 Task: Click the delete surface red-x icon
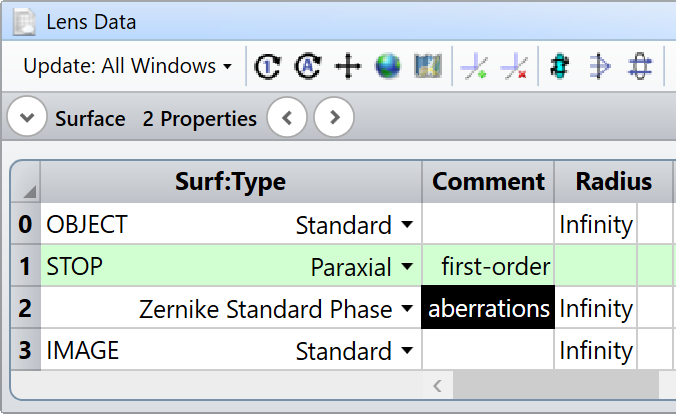point(514,67)
